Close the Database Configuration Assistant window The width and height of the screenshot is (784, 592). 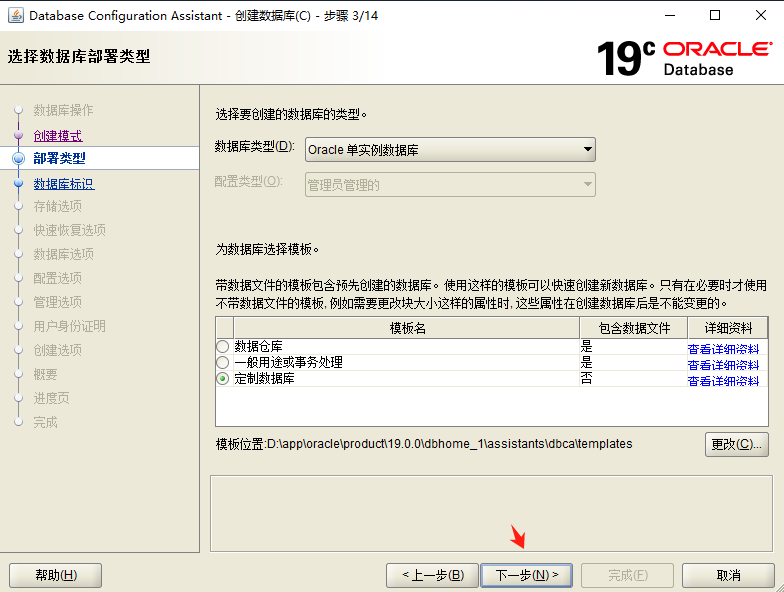point(760,16)
